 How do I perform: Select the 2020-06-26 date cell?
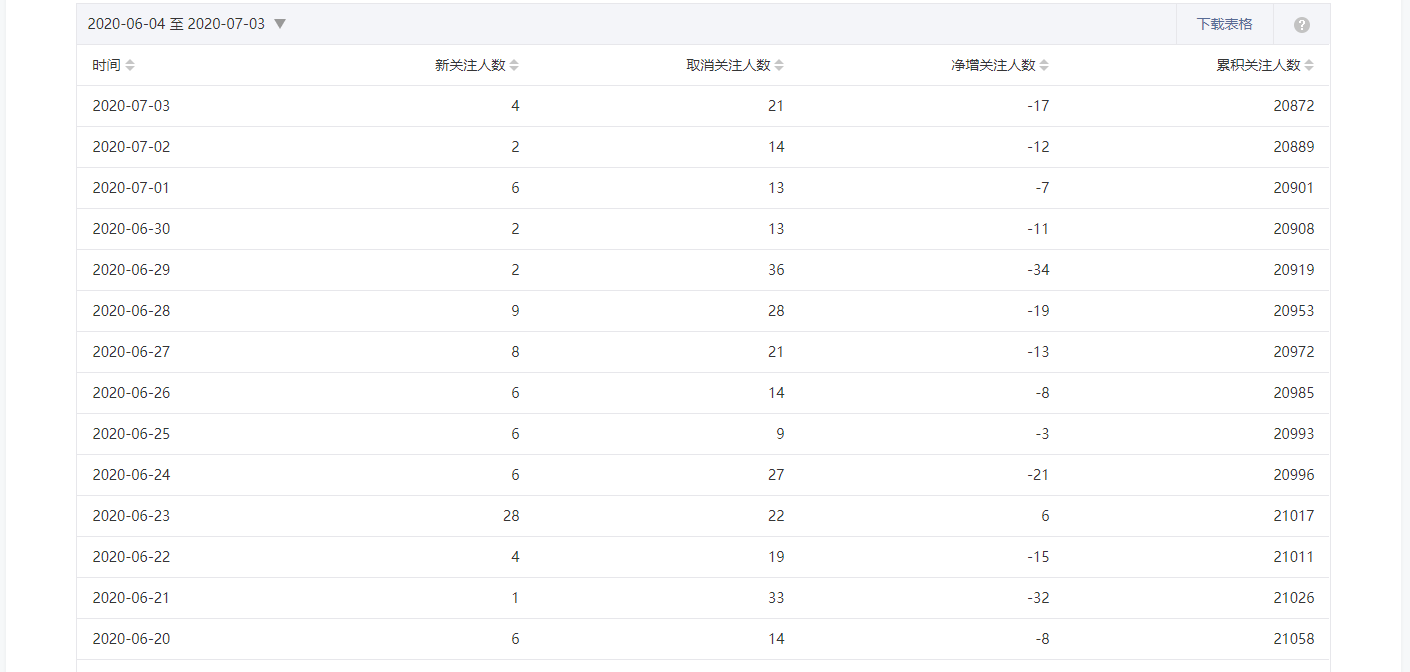(131, 393)
